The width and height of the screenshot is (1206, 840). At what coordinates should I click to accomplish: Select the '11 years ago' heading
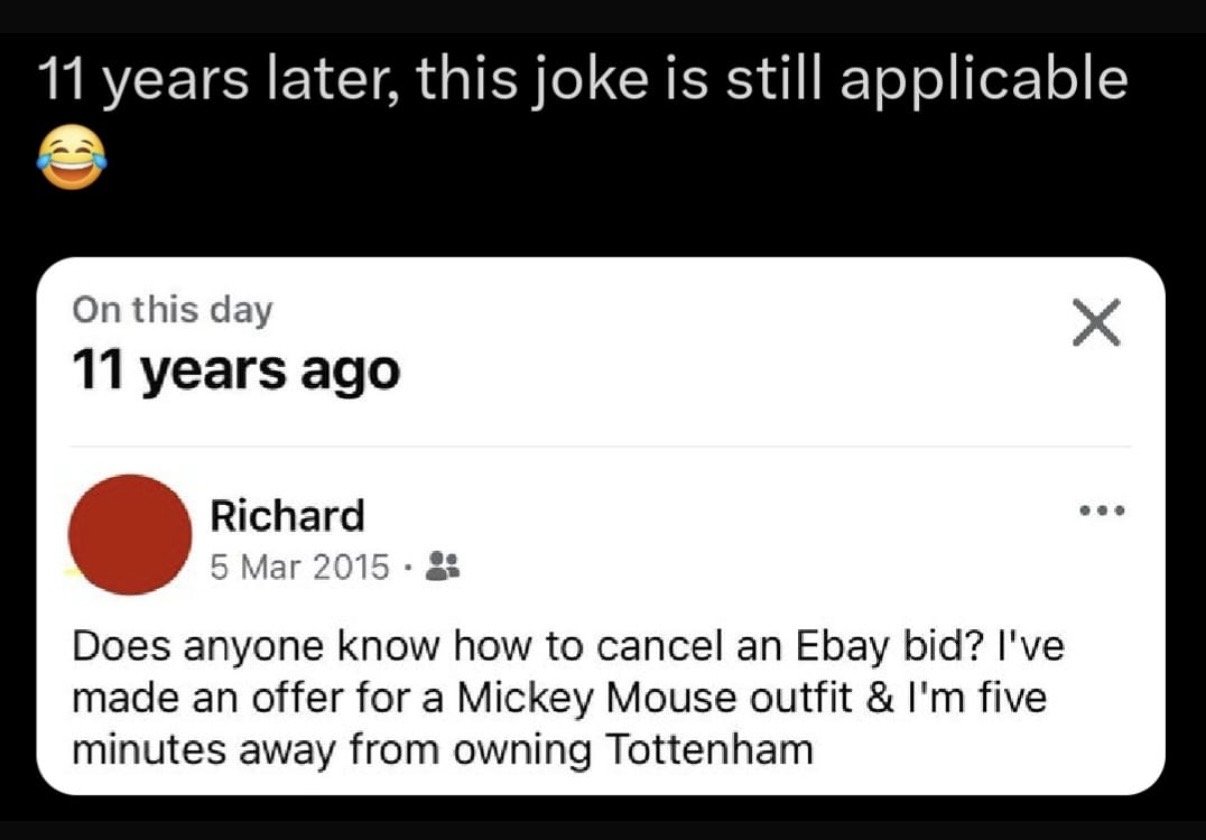pos(236,371)
